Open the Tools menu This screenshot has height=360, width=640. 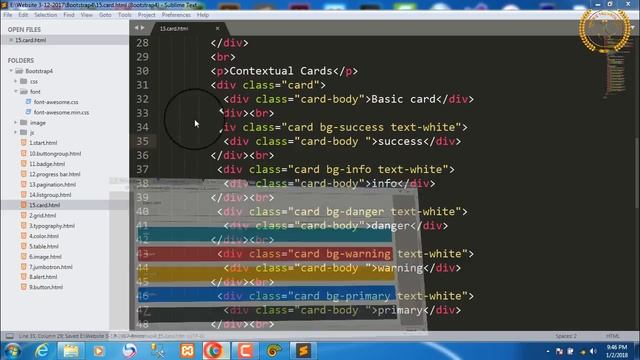coord(124,15)
